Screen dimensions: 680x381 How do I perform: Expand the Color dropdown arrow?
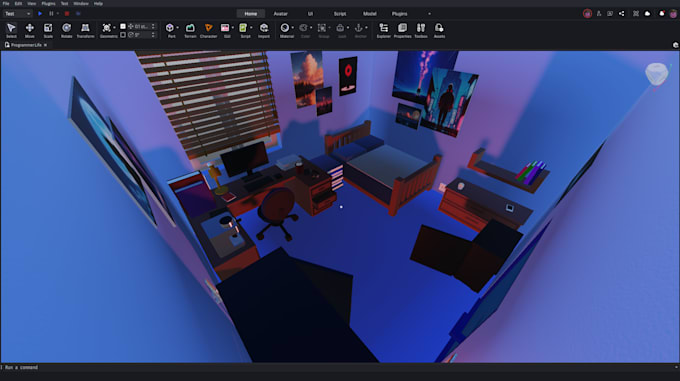311,28
